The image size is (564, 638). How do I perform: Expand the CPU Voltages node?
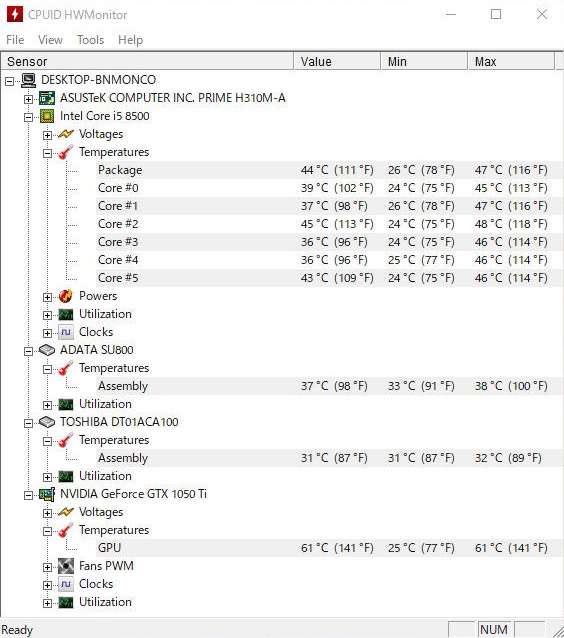(47, 135)
